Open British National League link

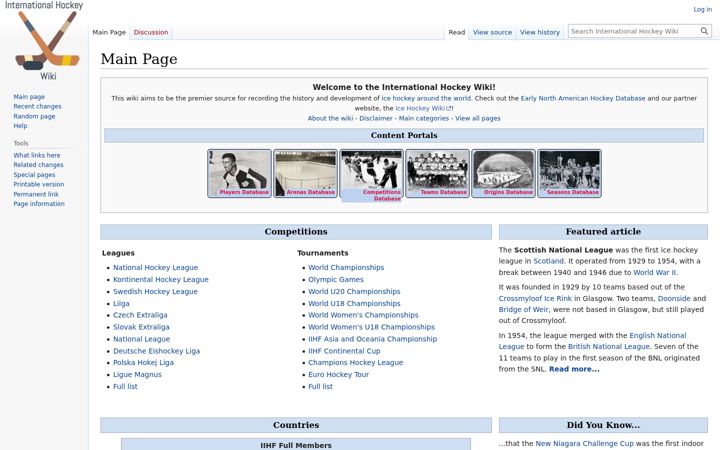click(x=609, y=347)
